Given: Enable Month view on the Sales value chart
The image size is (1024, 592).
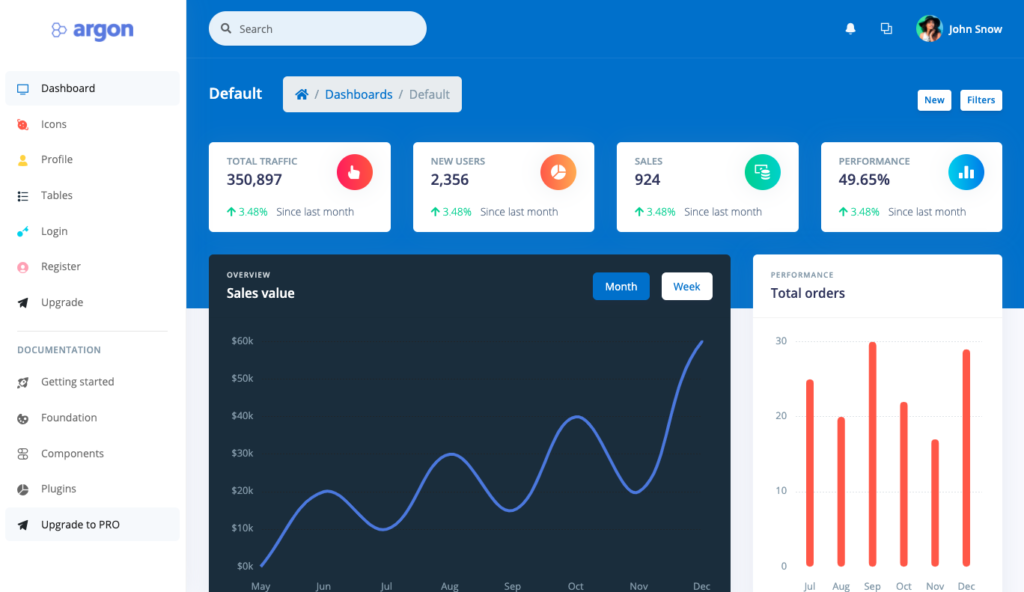Looking at the screenshot, I should point(620,286).
